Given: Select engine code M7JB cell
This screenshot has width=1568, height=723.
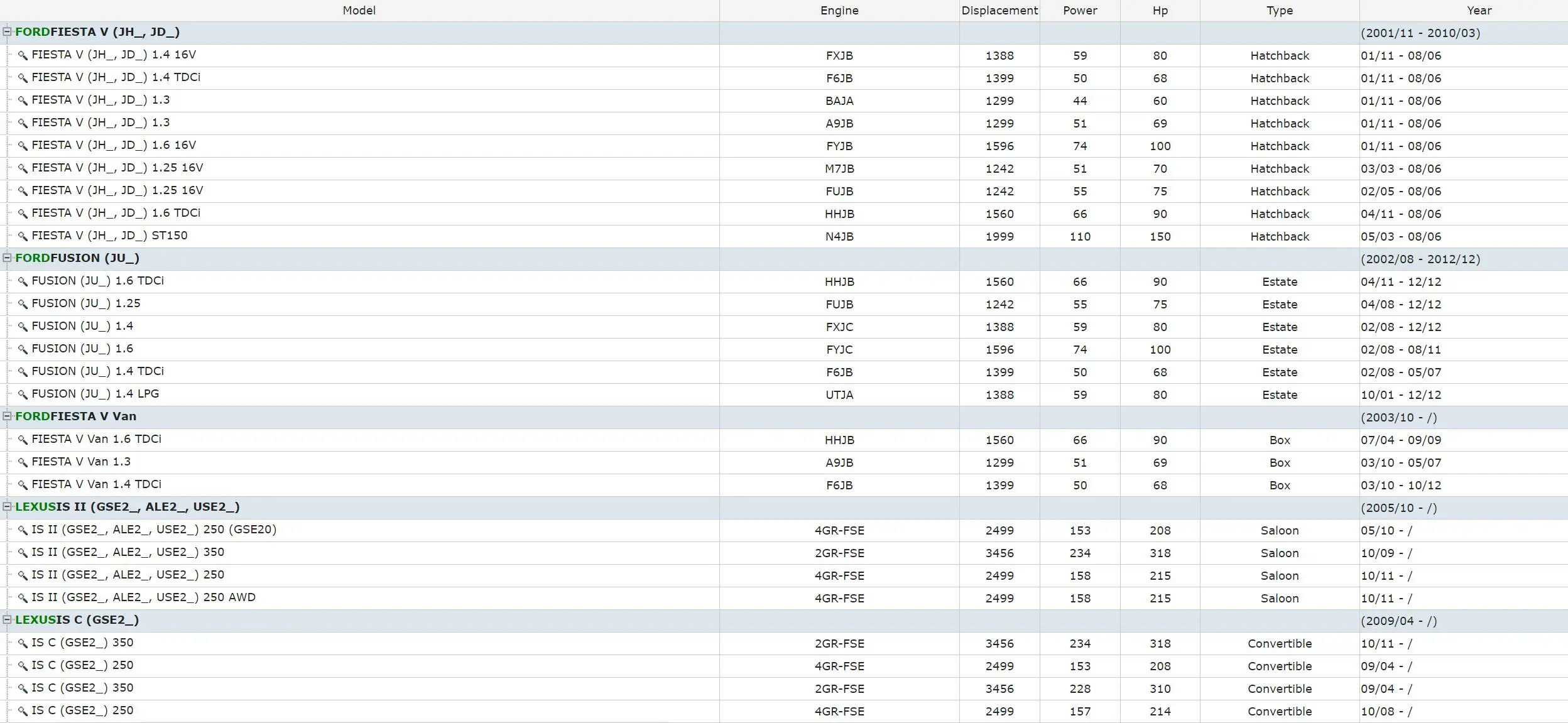Looking at the screenshot, I should tap(839, 169).
